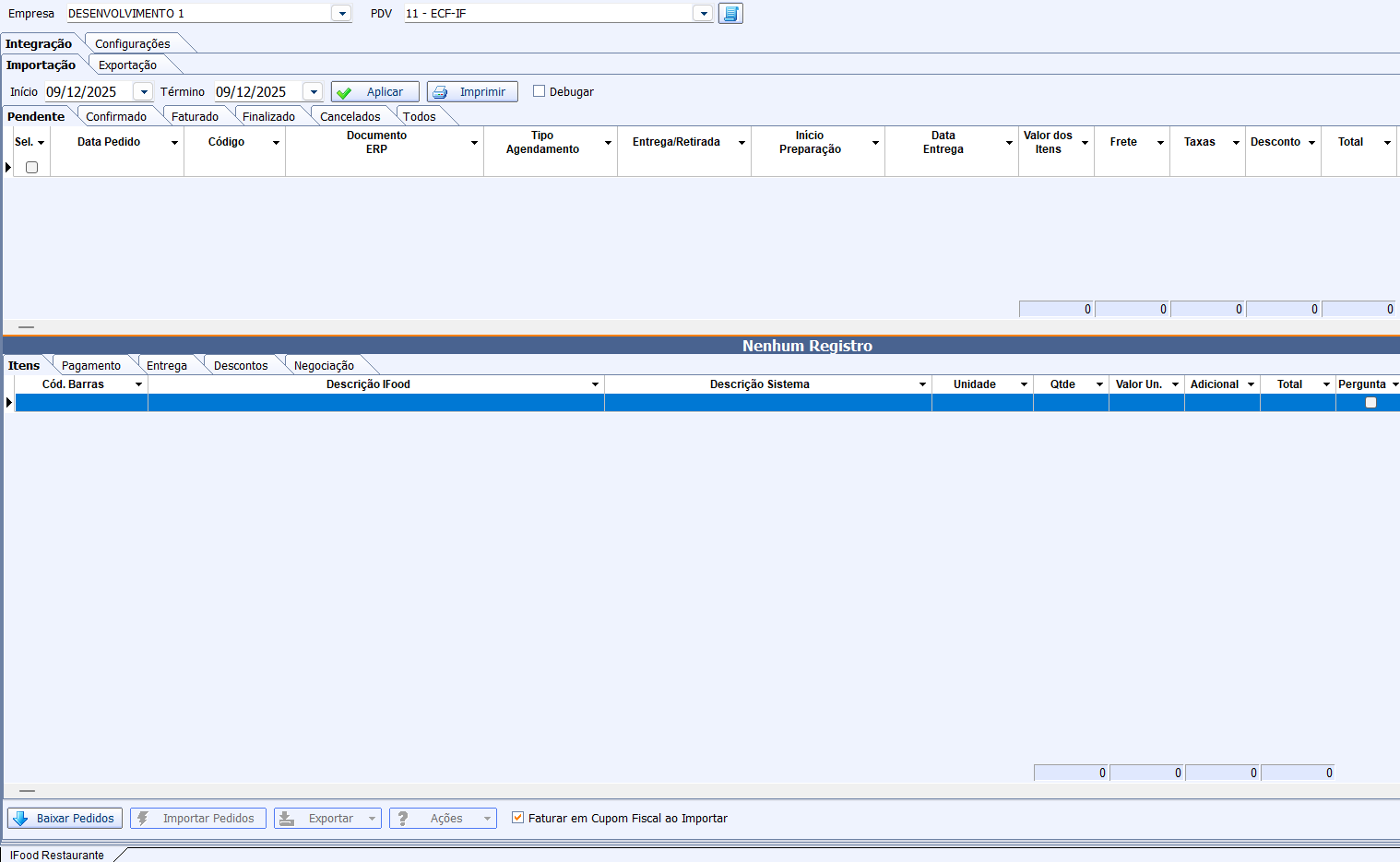Show the Exportação tab
This screenshot has width=1400, height=862.
coord(127,65)
